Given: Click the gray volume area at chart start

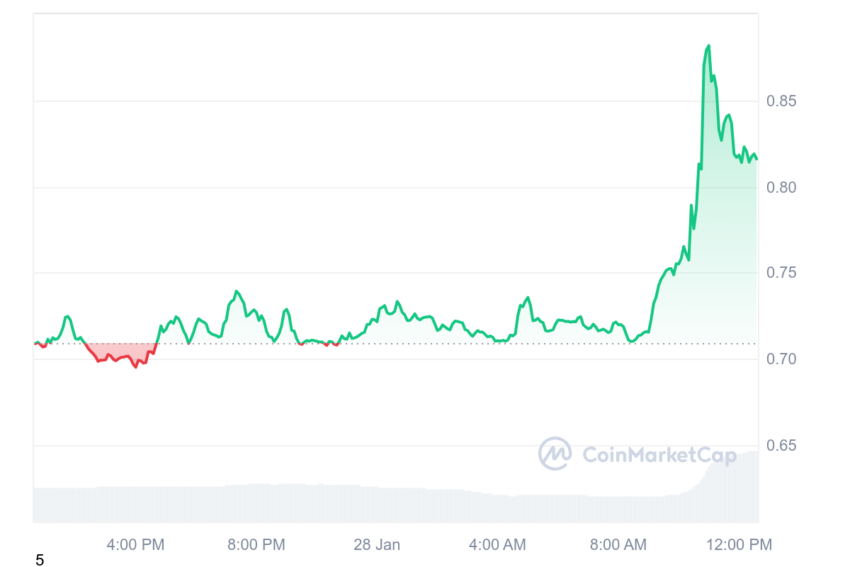Looking at the screenshot, I should point(65,505).
